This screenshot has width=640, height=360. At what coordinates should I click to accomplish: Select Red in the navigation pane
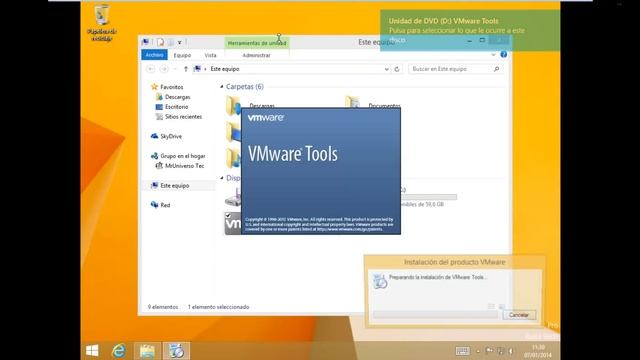pos(165,205)
